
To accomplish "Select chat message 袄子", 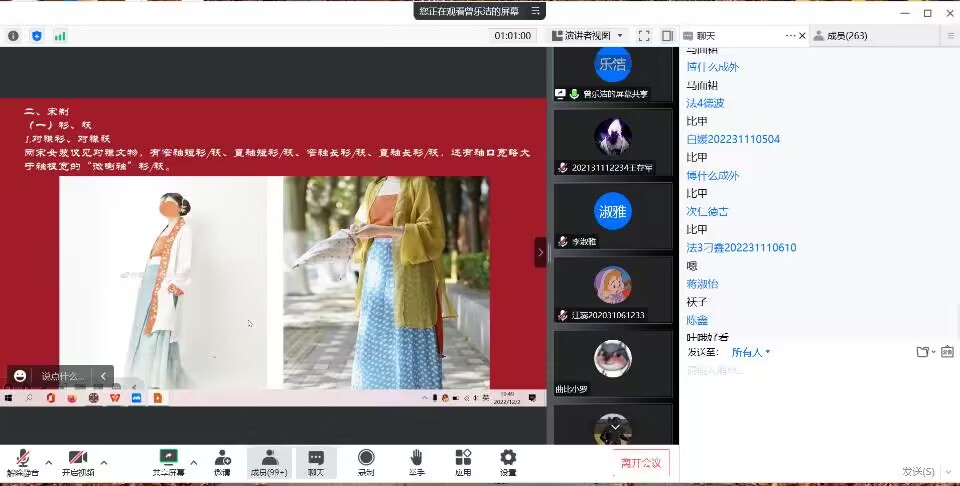I will click(697, 302).
